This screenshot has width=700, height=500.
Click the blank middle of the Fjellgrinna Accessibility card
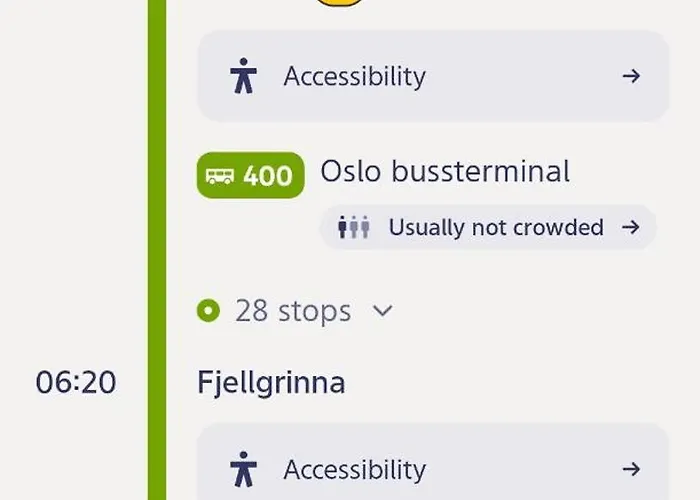point(520,469)
